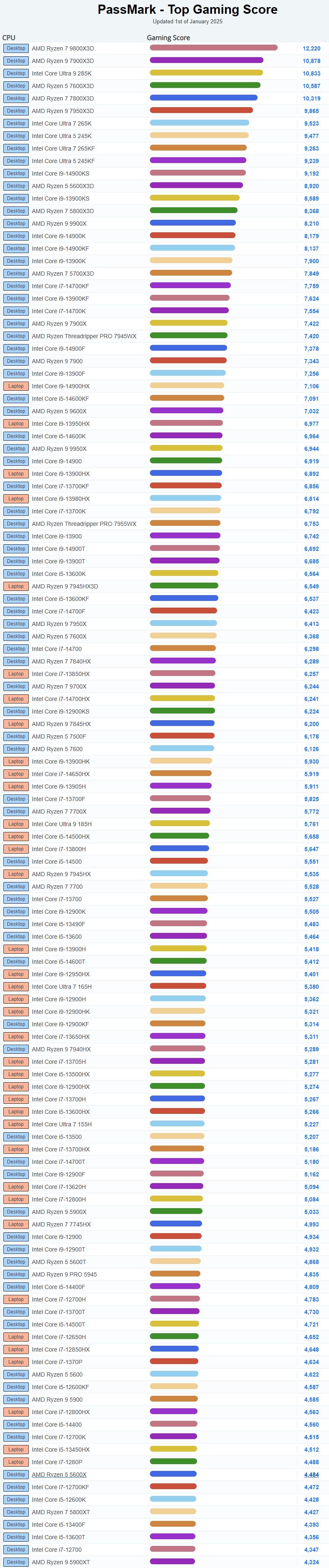The width and height of the screenshot is (329, 1568).
Task: Open AMD Ryzen Threadripper PRO 7945WX details
Action: [84, 337]
